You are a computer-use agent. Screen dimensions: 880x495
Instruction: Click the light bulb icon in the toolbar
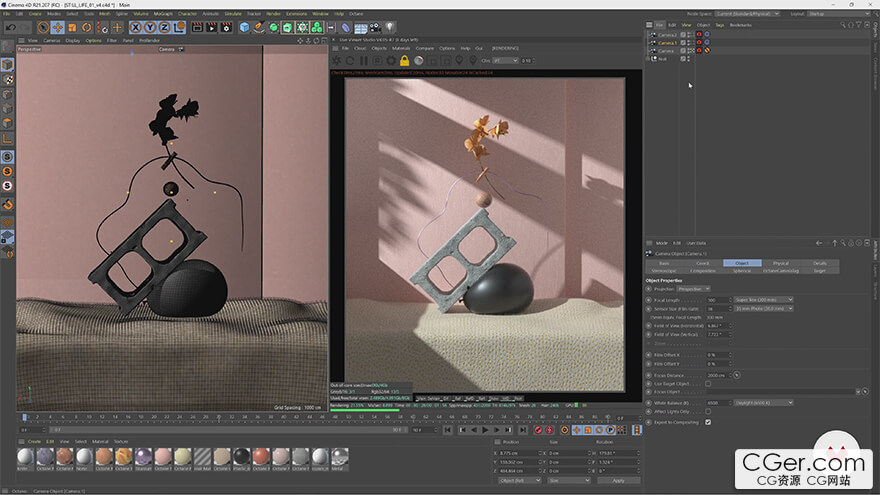click(389, 27)
